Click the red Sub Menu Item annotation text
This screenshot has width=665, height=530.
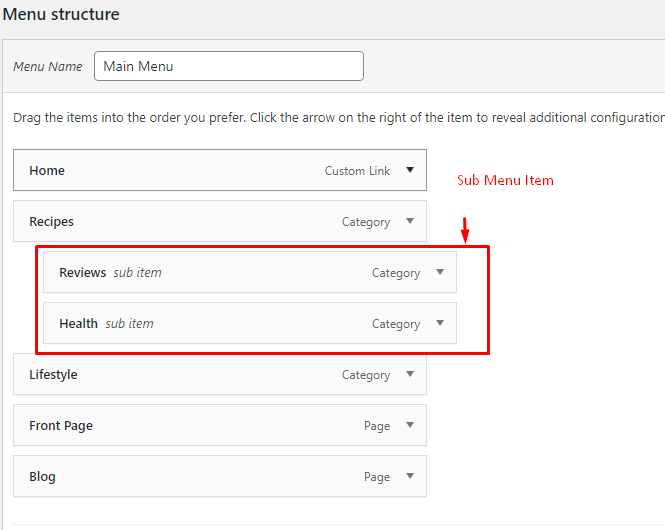pos(505,181)
